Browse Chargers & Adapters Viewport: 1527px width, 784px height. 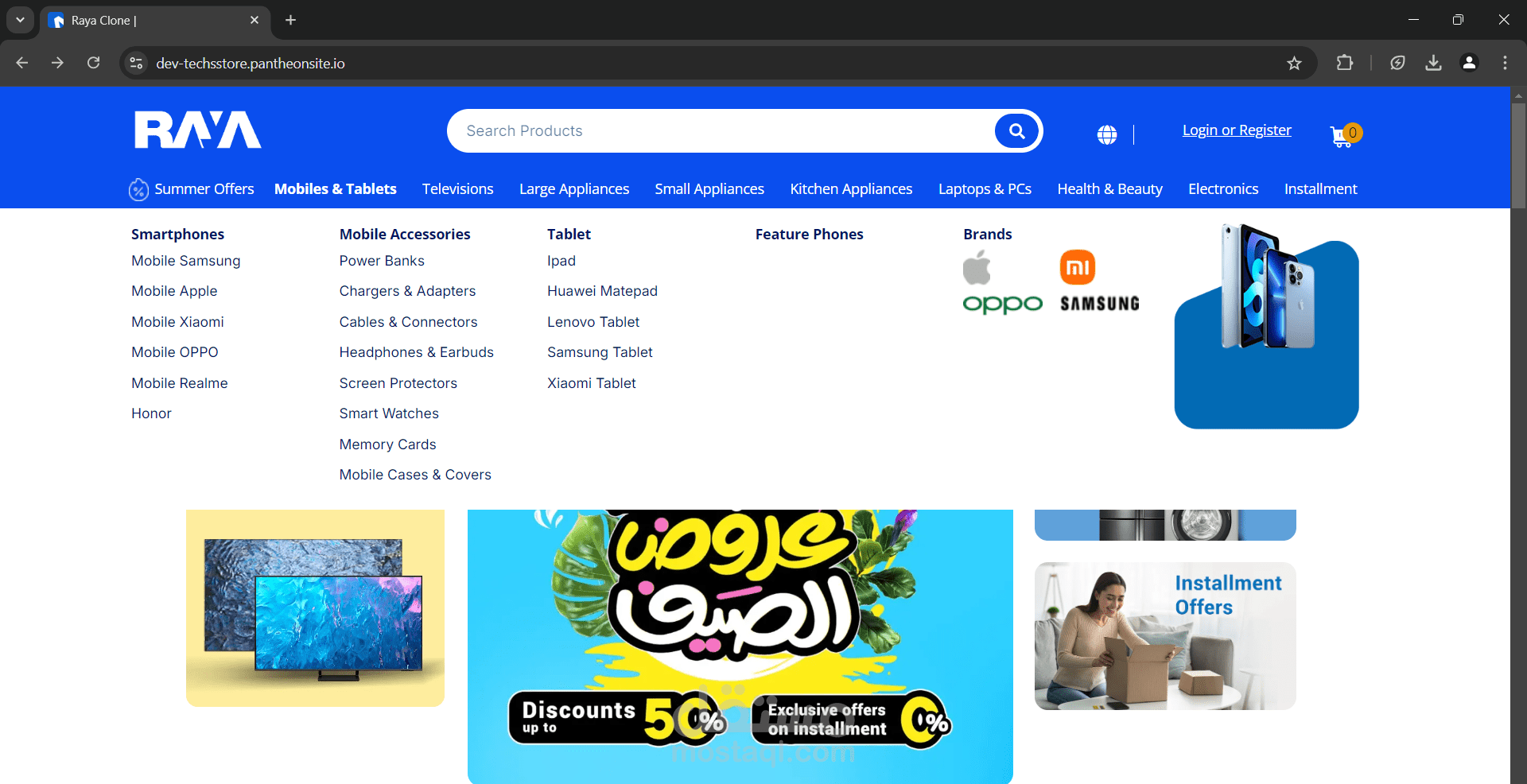coord(407,291)
